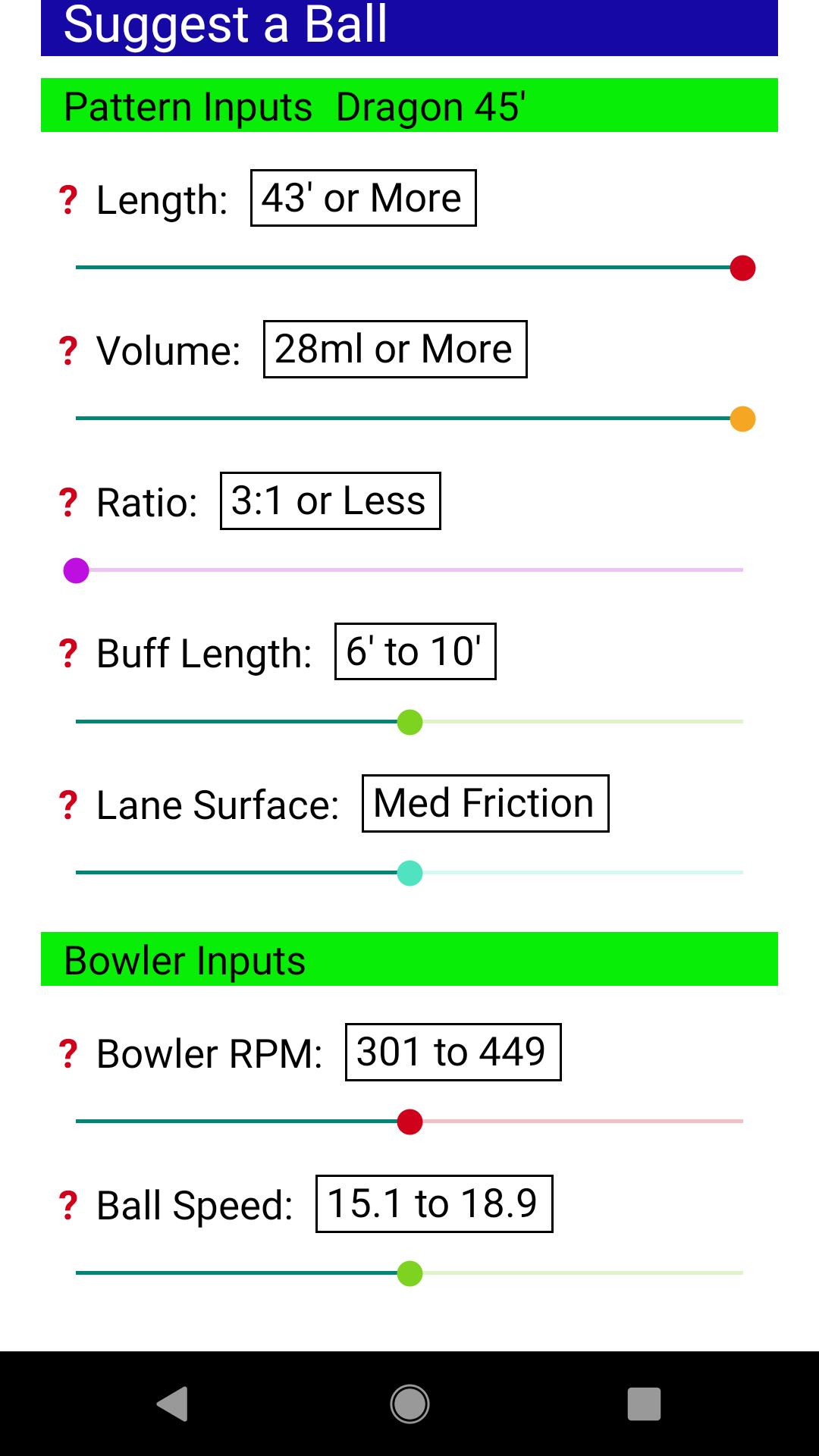Screen dimensions: 819x1456
Task: Show help for Ball Speed
Action: (68, 1206)
